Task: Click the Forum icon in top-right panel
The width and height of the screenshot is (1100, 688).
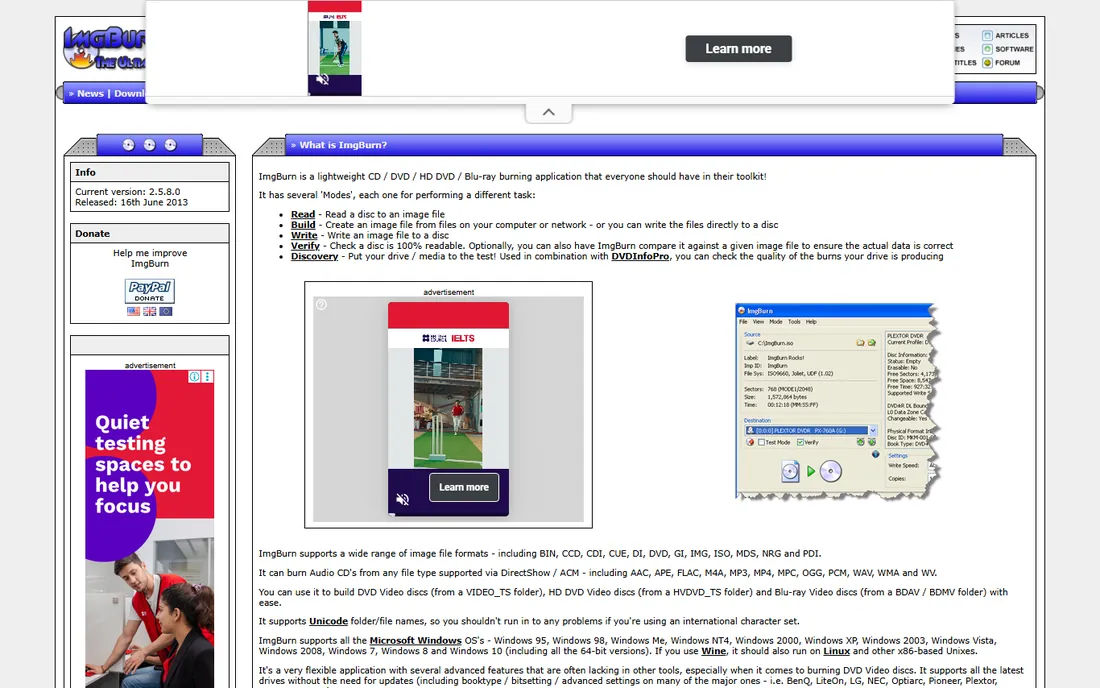Action: point(987,62)
